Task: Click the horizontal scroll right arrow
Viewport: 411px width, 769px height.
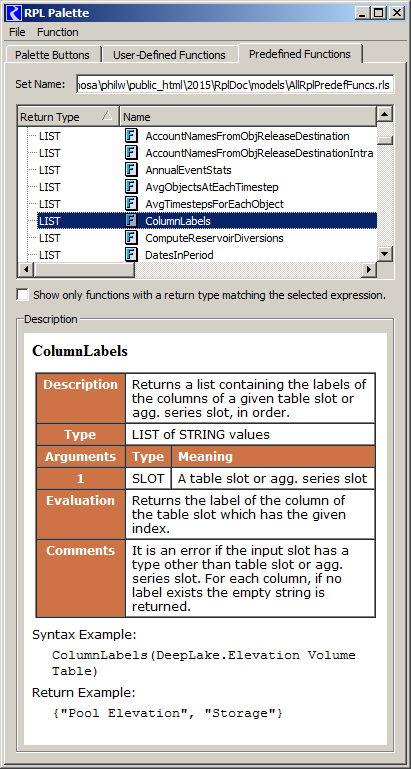Action: click(x=368, y=269)
